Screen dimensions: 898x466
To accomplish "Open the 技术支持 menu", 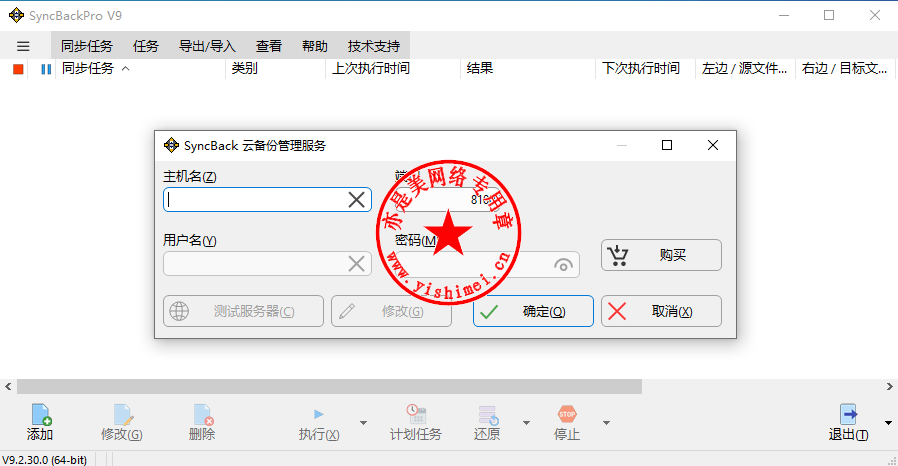I will 373,46.
